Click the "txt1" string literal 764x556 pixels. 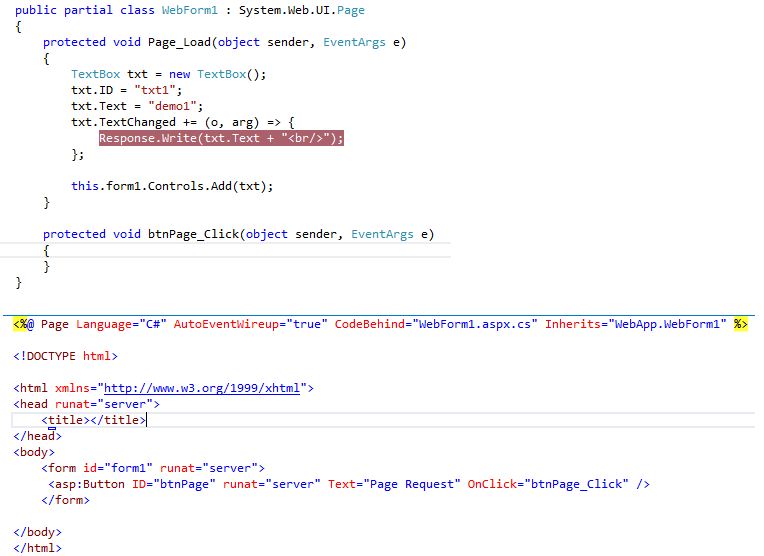155,90
